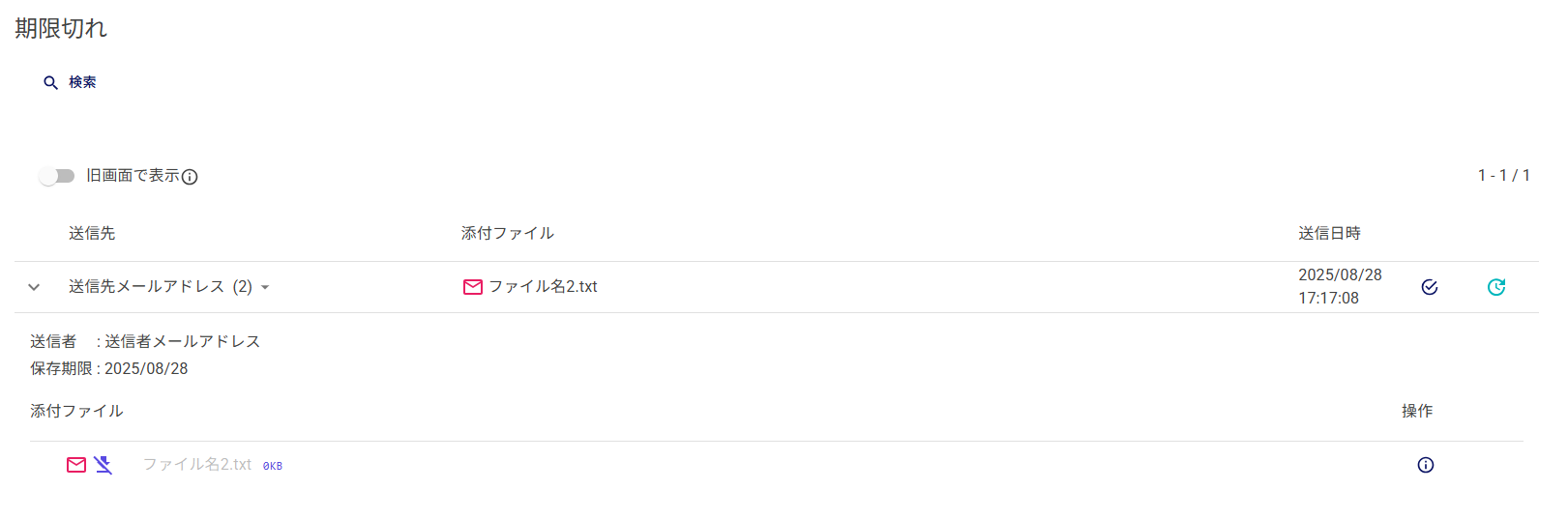Image resolution: width=1568 pixels, height=519 pixels.
Task: Click the grayed ファイル名2.txt file in details
Action: coord(197,465)
